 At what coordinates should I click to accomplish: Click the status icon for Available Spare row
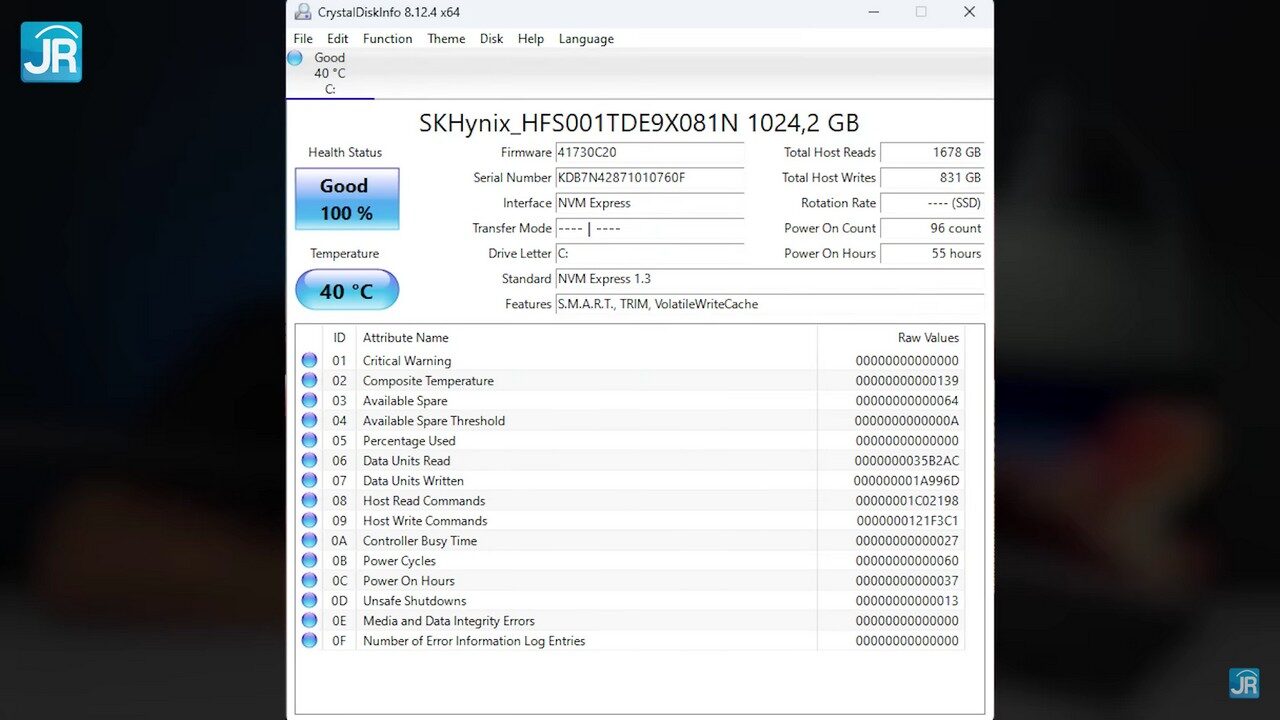tap(309, 401)
